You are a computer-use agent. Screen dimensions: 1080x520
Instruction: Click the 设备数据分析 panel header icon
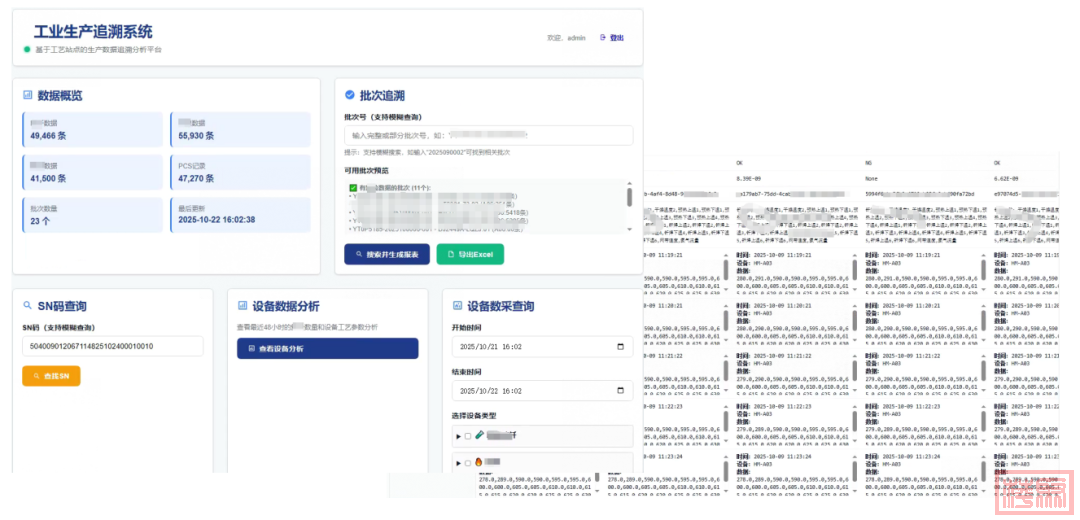[x=243, y=306]
